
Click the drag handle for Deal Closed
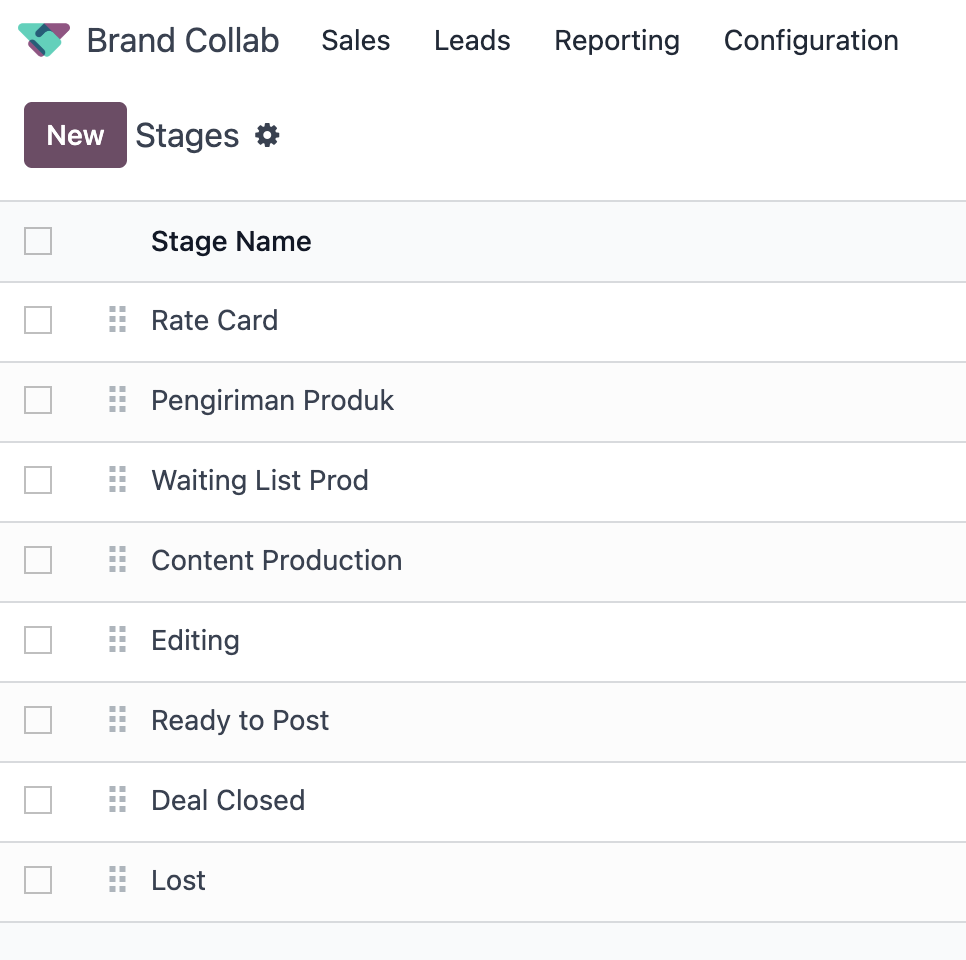[118, 800]
